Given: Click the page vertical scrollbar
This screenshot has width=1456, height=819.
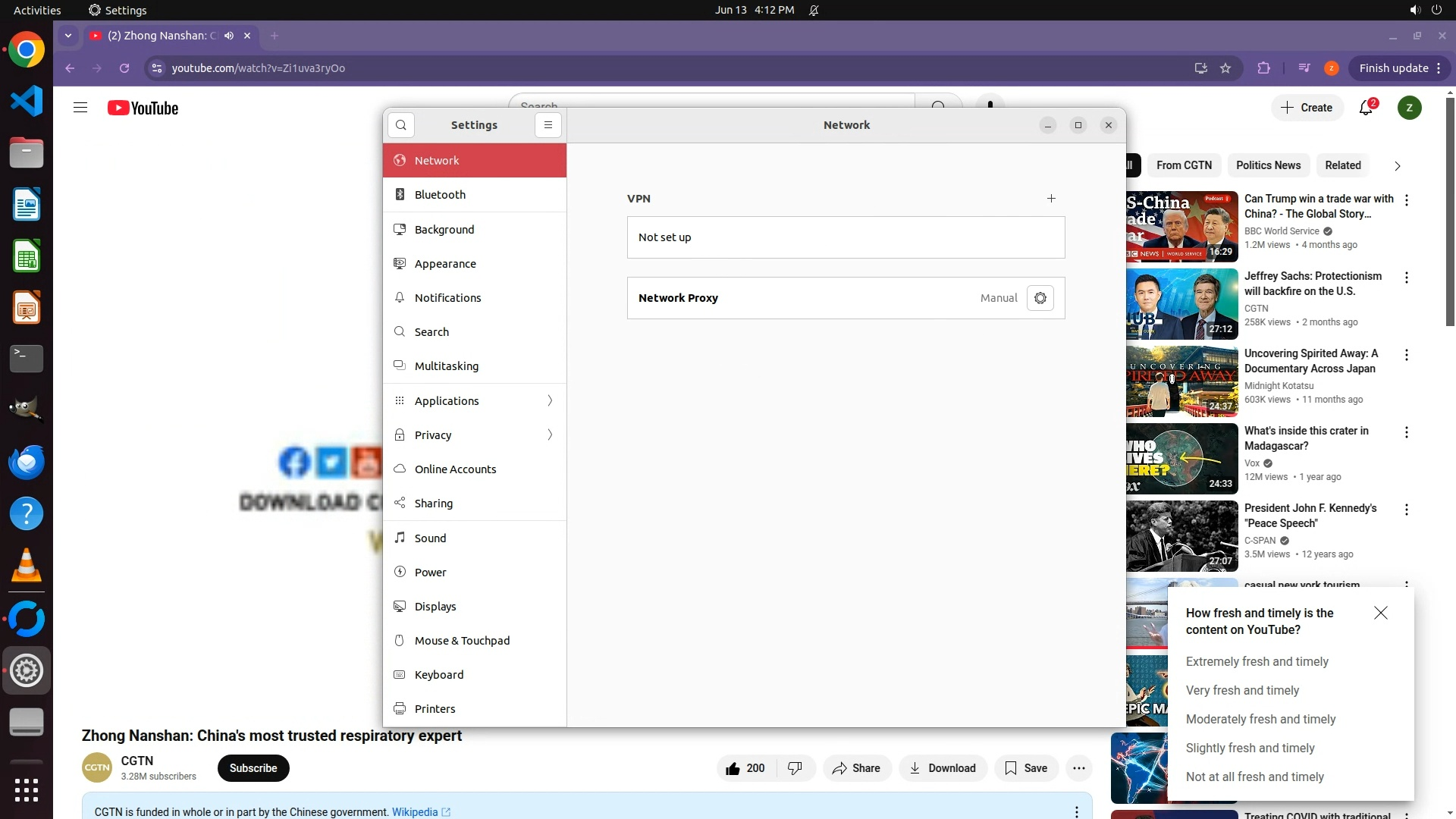Looking at the screenshot, I should coord(1450,212).
